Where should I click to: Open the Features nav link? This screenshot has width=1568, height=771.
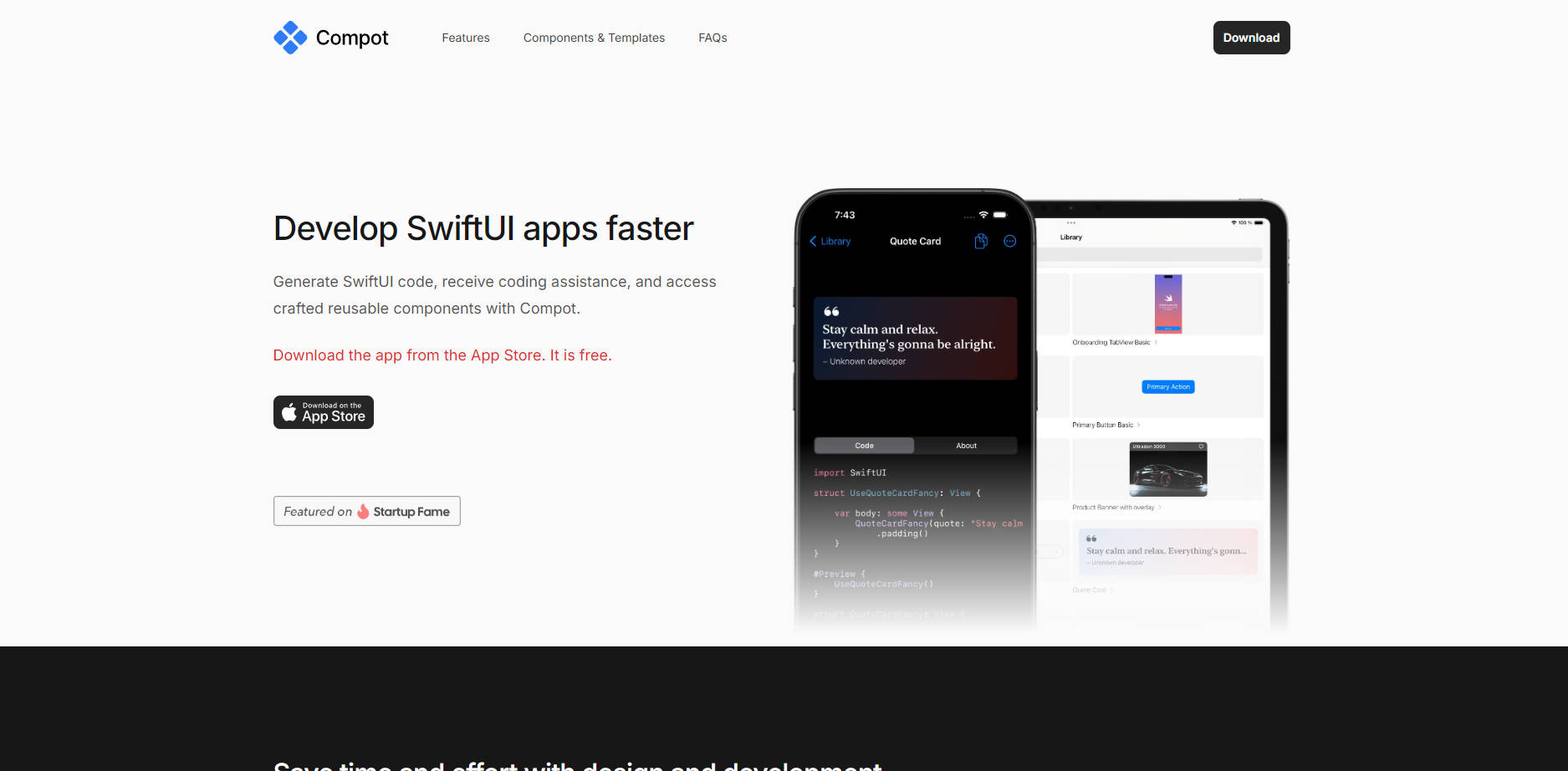pyautogui.click(x=466, y=38)
